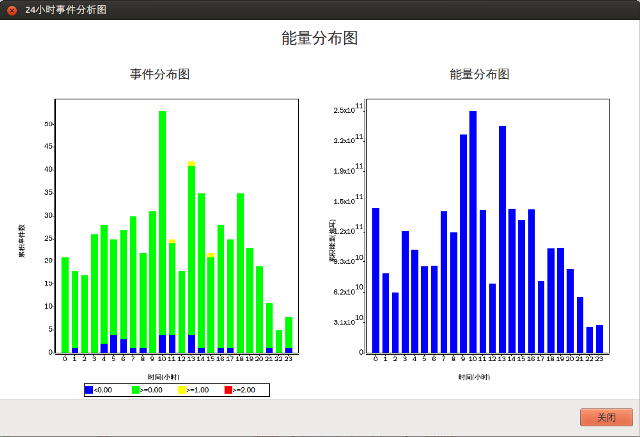
Task: Close the 24小时事件分析图 window
Action: pos(11,9)
